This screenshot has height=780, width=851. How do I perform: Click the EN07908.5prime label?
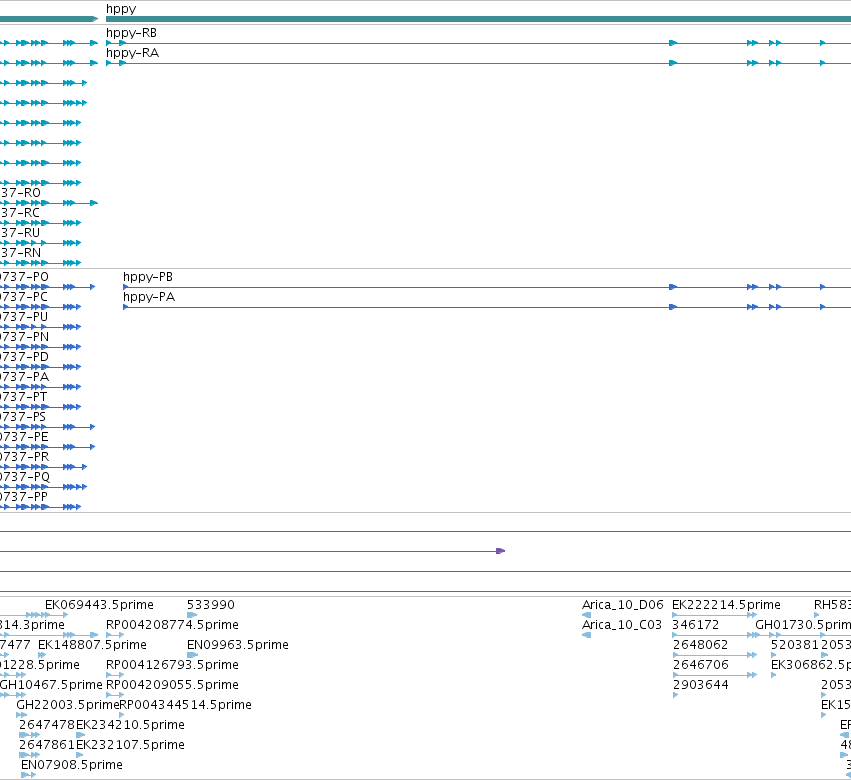click(x=72, y=765)
